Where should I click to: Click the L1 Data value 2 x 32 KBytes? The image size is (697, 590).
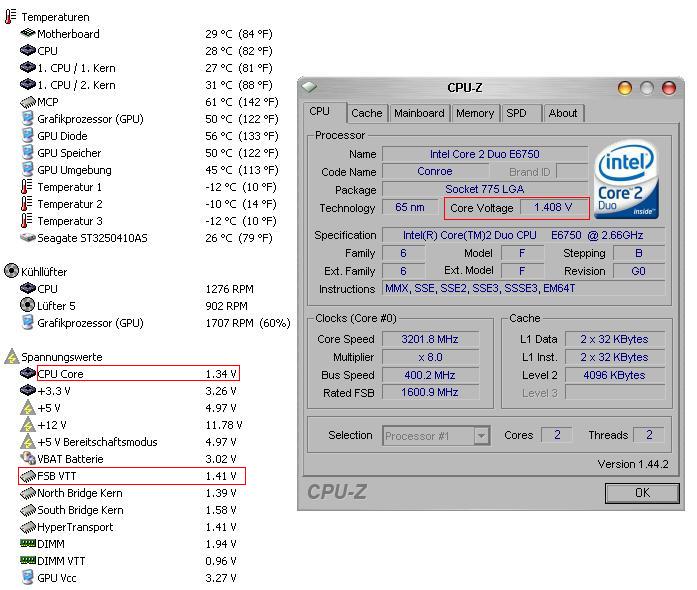coord(614,339)
